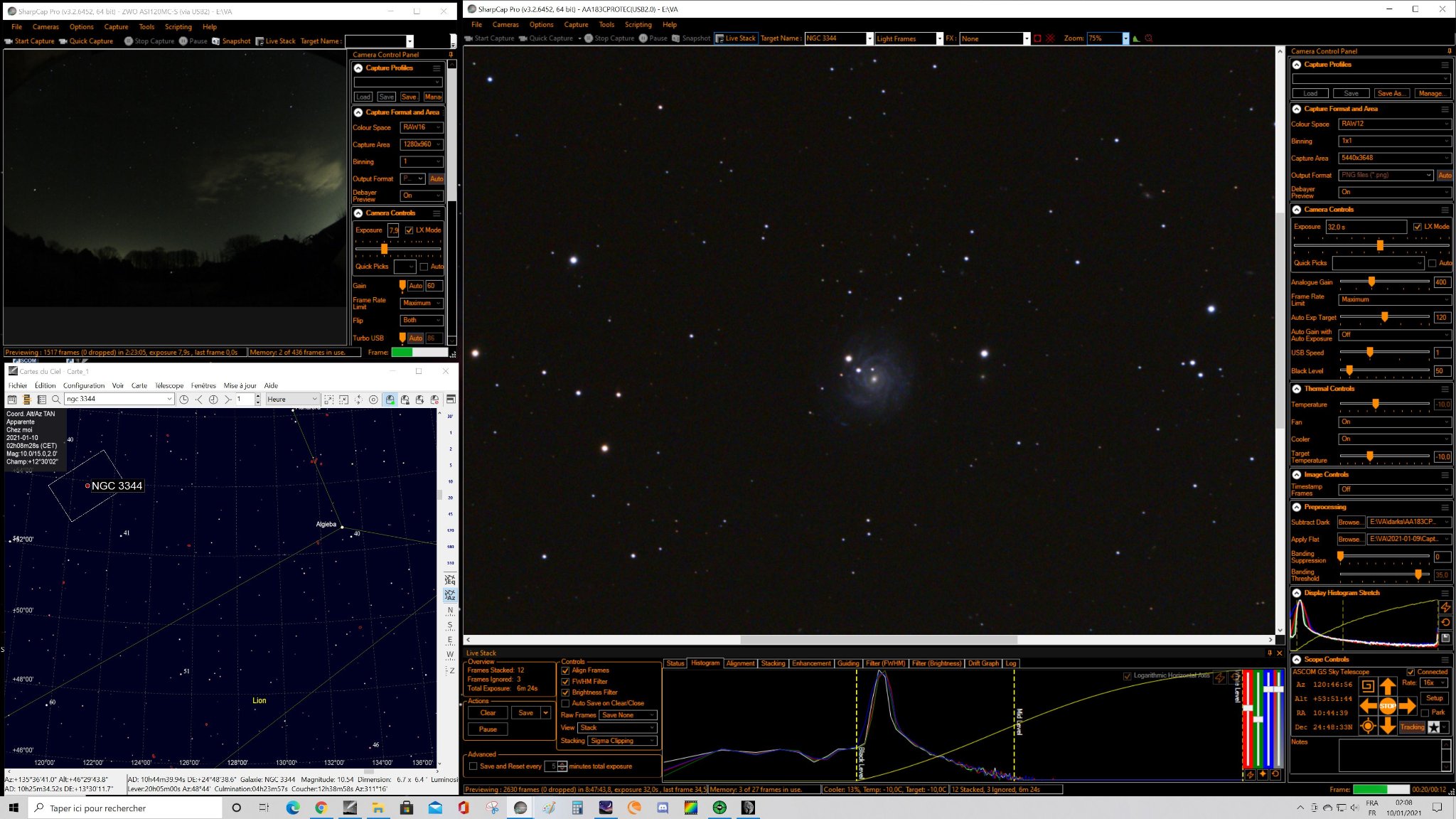Image resolution: width=1456 pixels, height=819 pixels.
Task: Click the red reticule icon in main toolbar
Action: coord(1050,38)
